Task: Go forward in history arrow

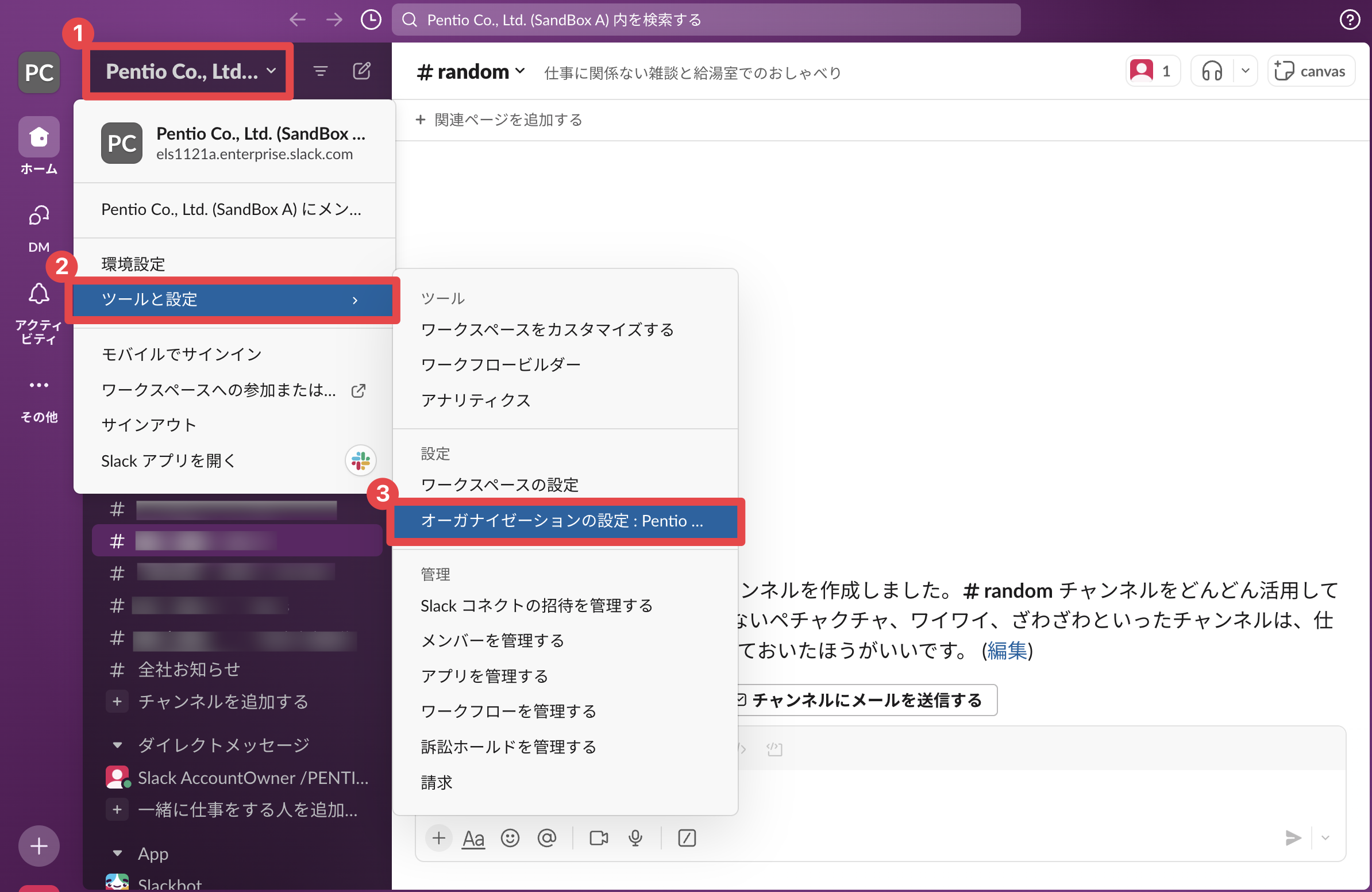Action: [x=334, y=20]
